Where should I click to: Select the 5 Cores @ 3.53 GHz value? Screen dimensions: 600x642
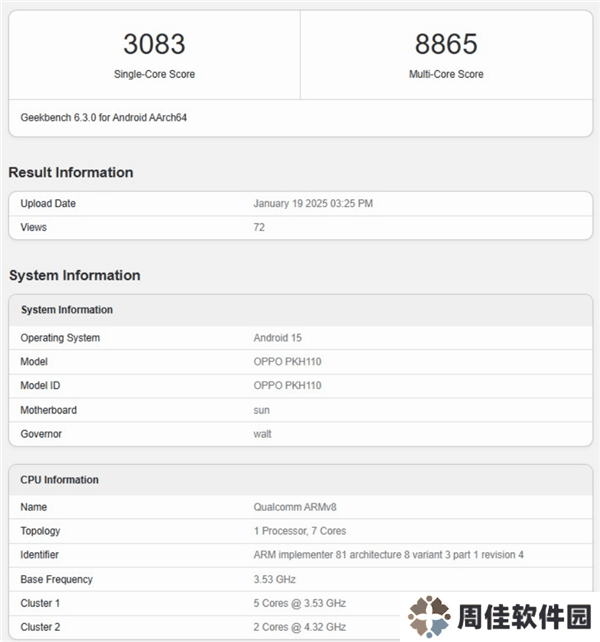click(x=300, y=603)
